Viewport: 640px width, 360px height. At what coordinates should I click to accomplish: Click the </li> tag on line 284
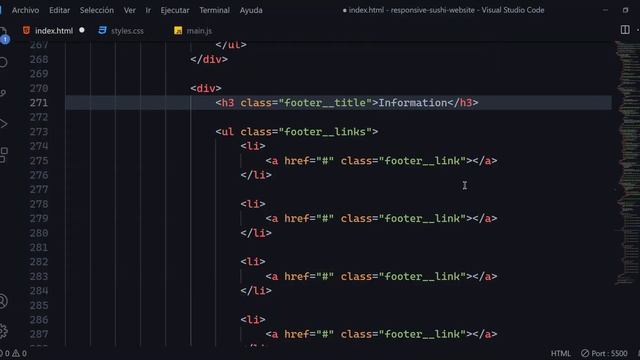pyautogui.click(x=256, y=291)
